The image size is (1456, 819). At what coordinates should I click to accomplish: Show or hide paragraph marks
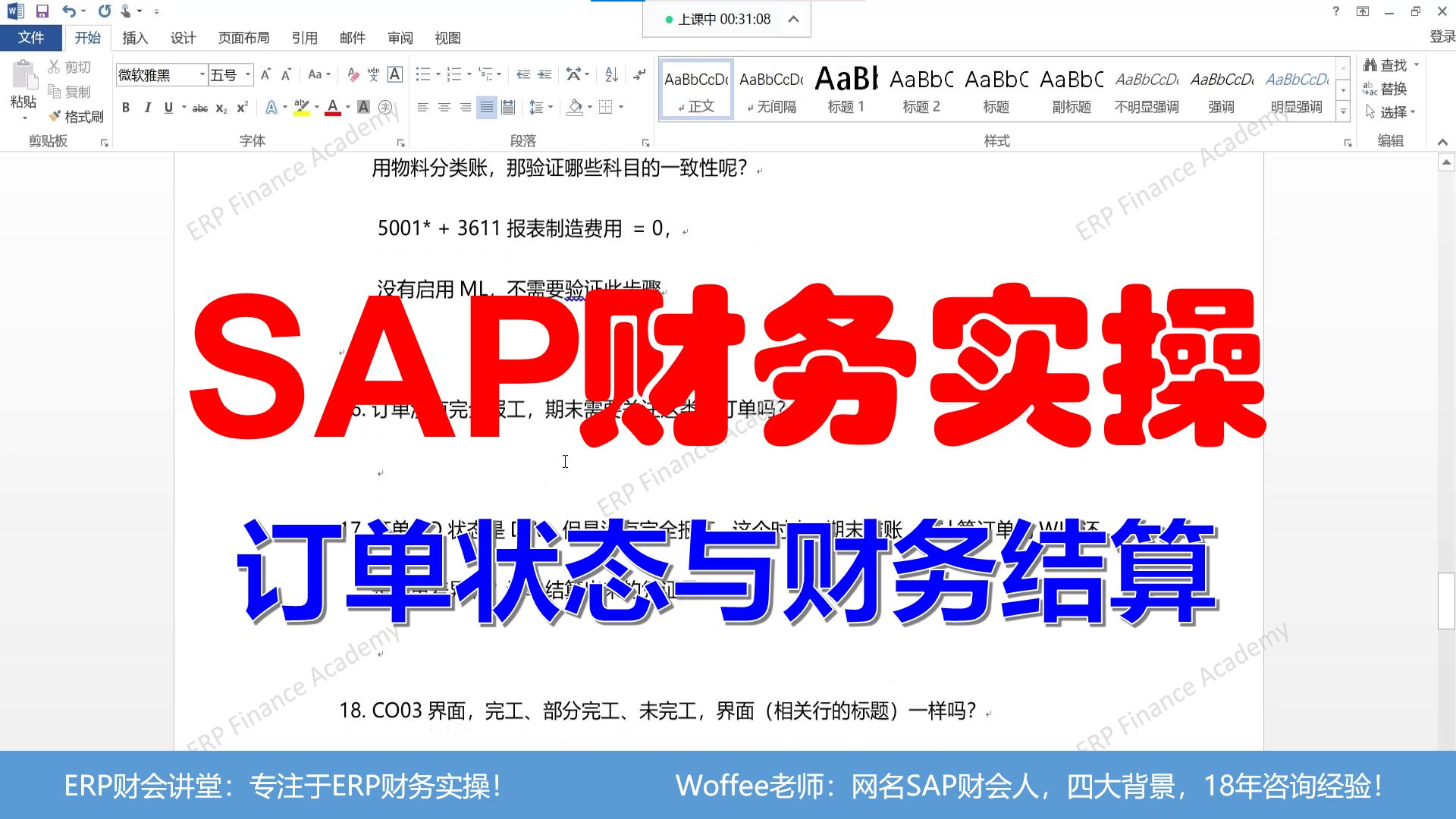point(640,74)
